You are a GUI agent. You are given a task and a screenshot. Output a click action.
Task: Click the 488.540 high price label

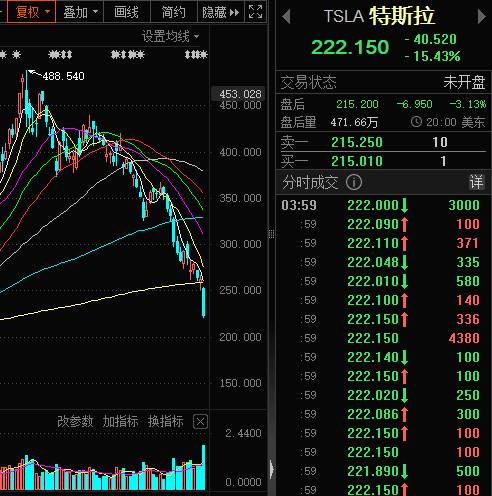63,76
